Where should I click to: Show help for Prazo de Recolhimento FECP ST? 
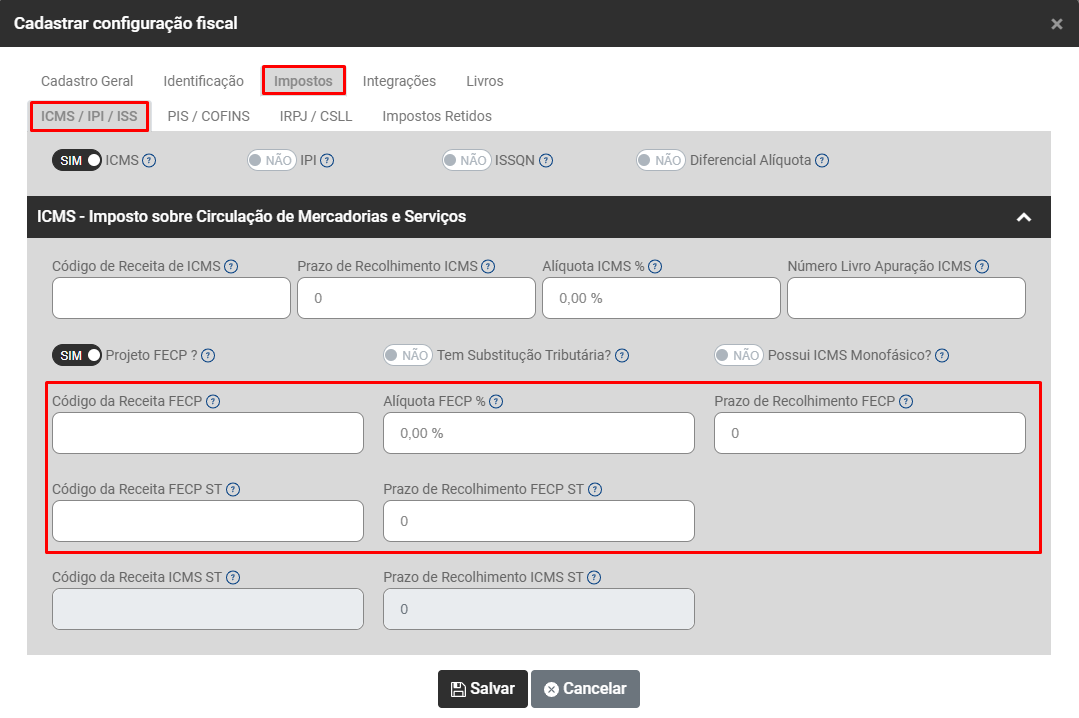pyautogui.click(x=595, y=489)
